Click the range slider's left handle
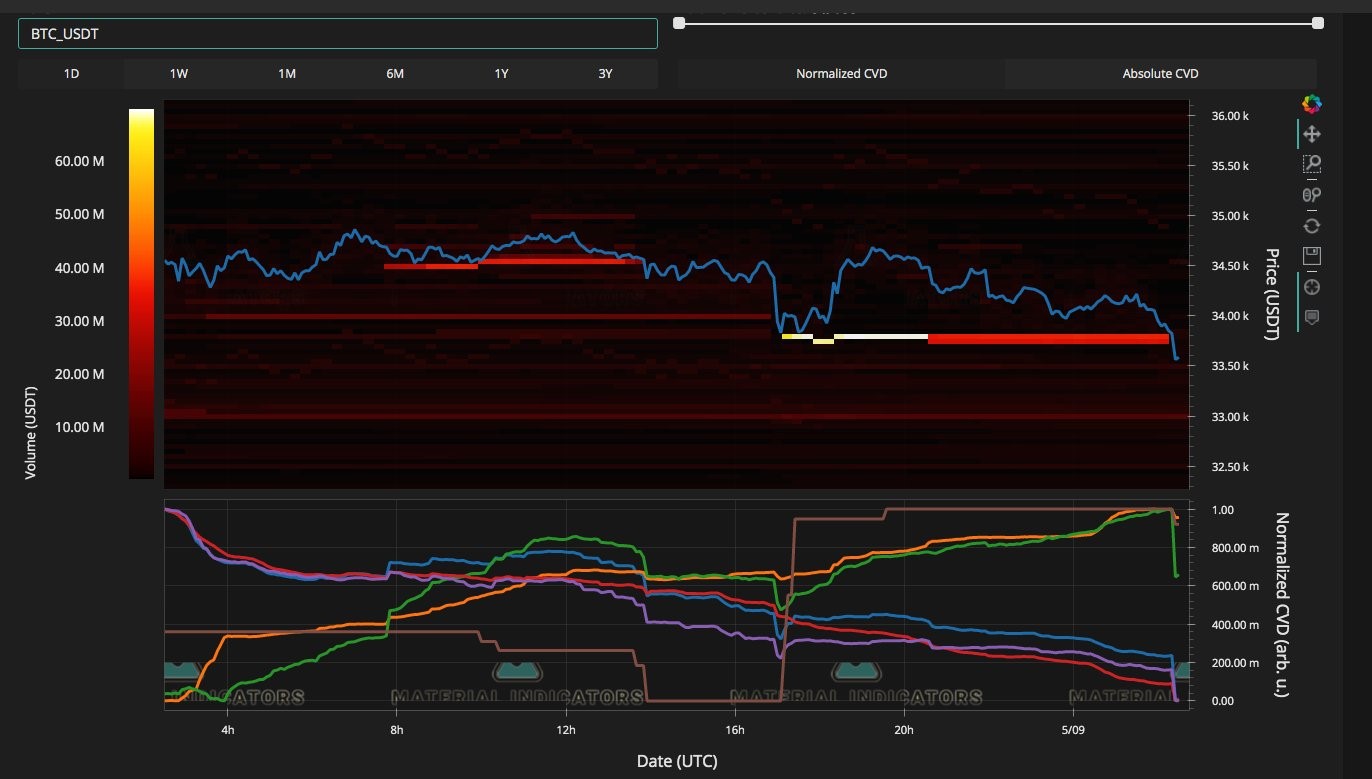The image size is (1372, 779). [x=679, y=23]
